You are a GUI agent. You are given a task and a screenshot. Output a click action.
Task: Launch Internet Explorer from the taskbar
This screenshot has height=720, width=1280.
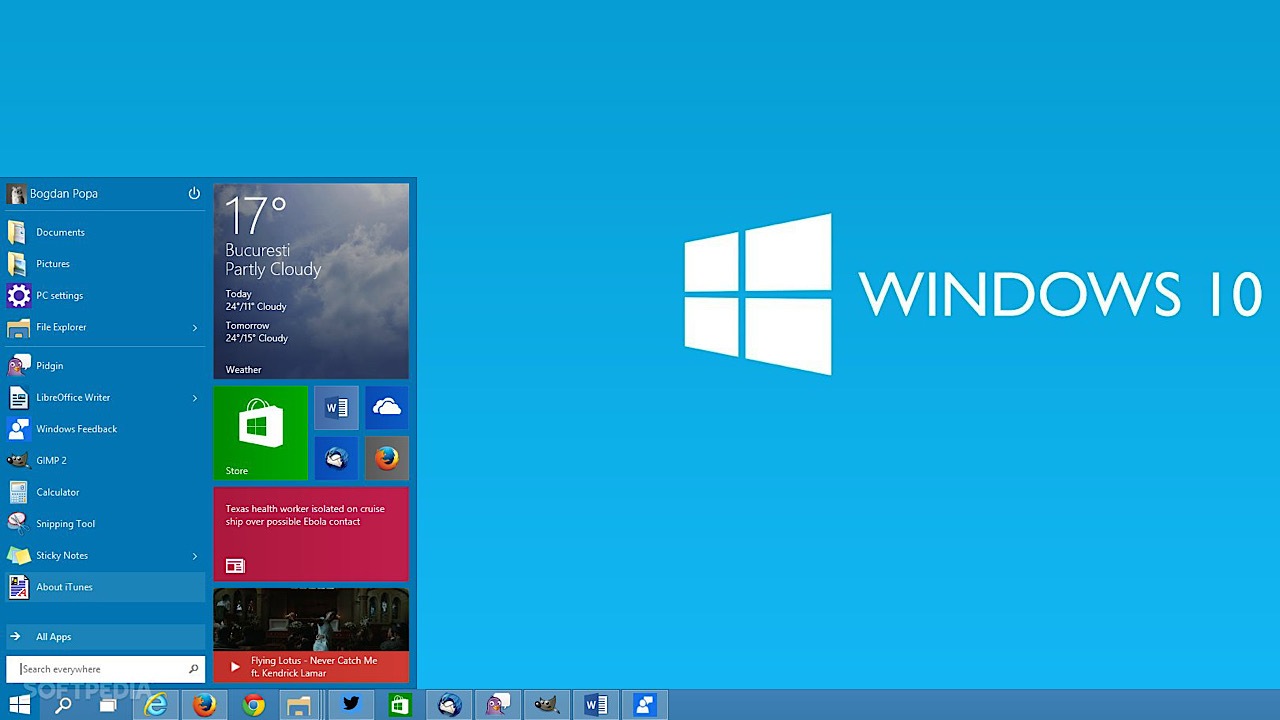pyautogui.click(x=156, y=705)
